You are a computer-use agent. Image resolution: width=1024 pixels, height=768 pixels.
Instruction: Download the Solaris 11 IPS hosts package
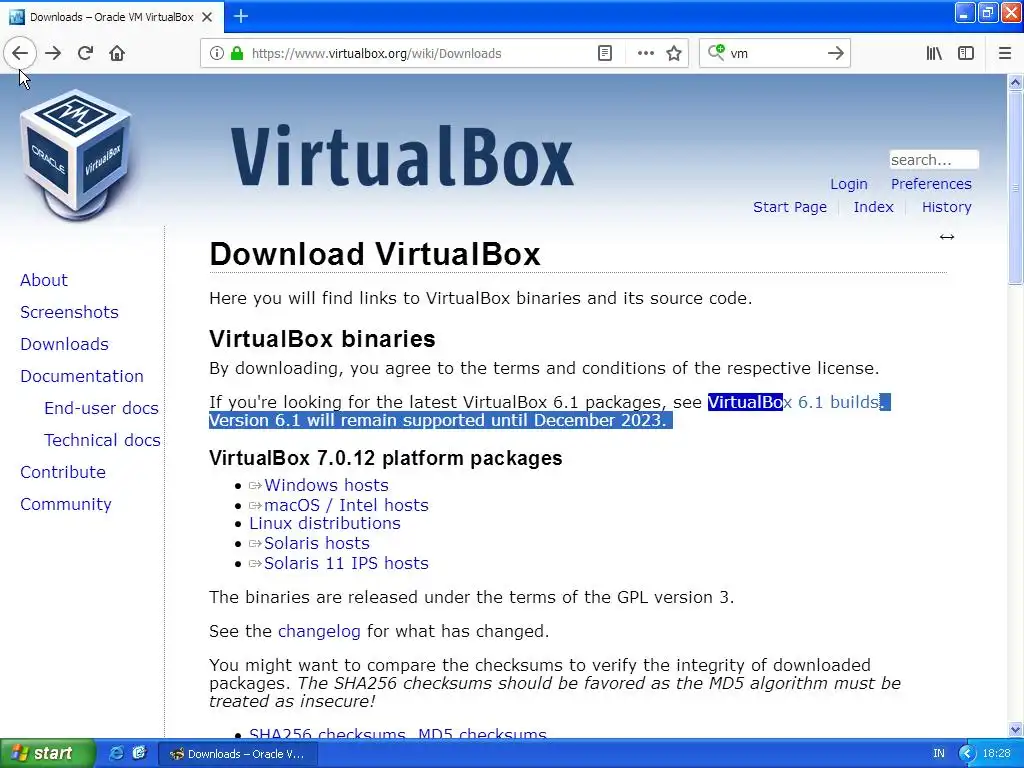[346, 564]
